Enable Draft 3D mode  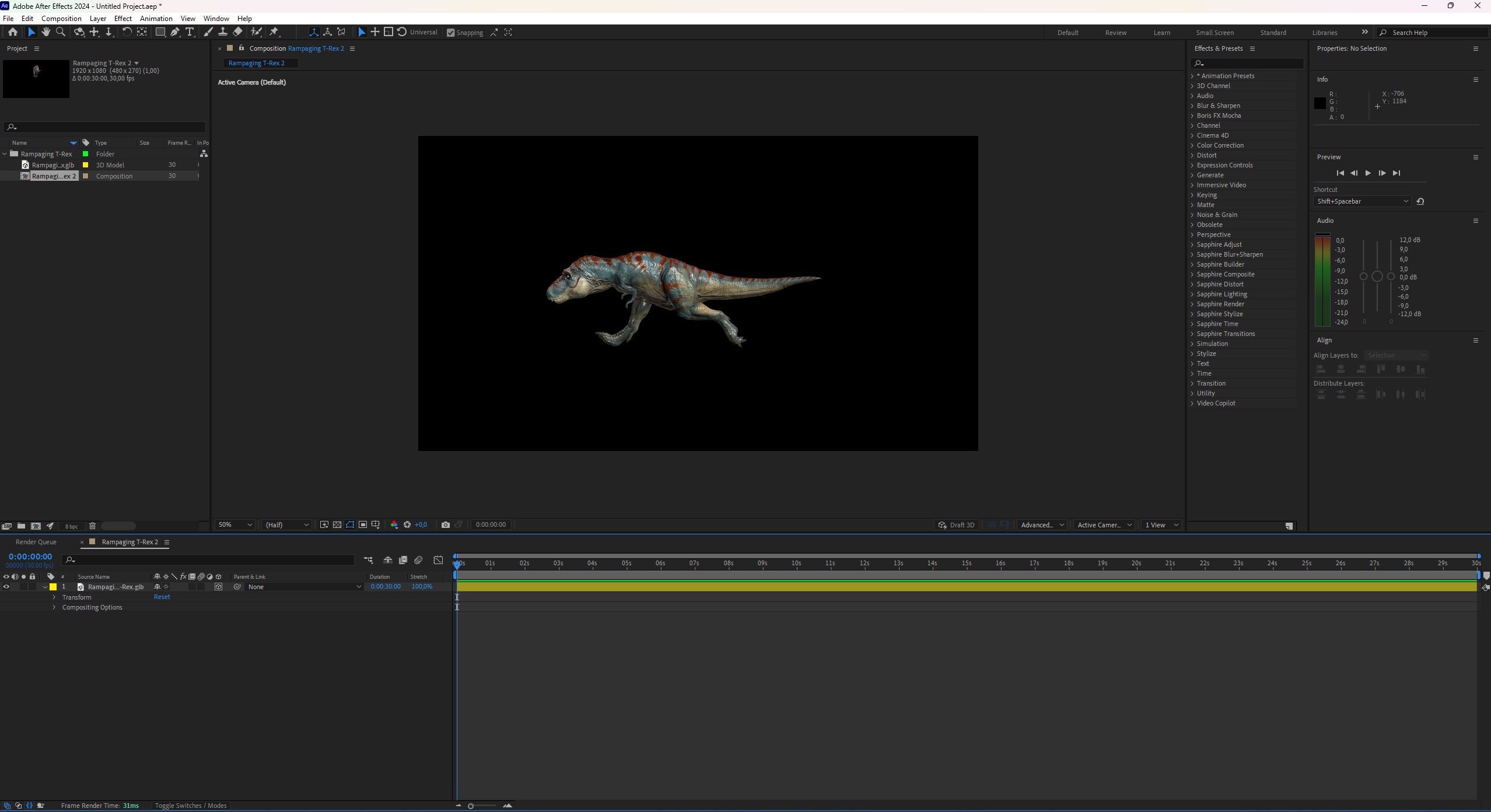click(x=956, y=525)
